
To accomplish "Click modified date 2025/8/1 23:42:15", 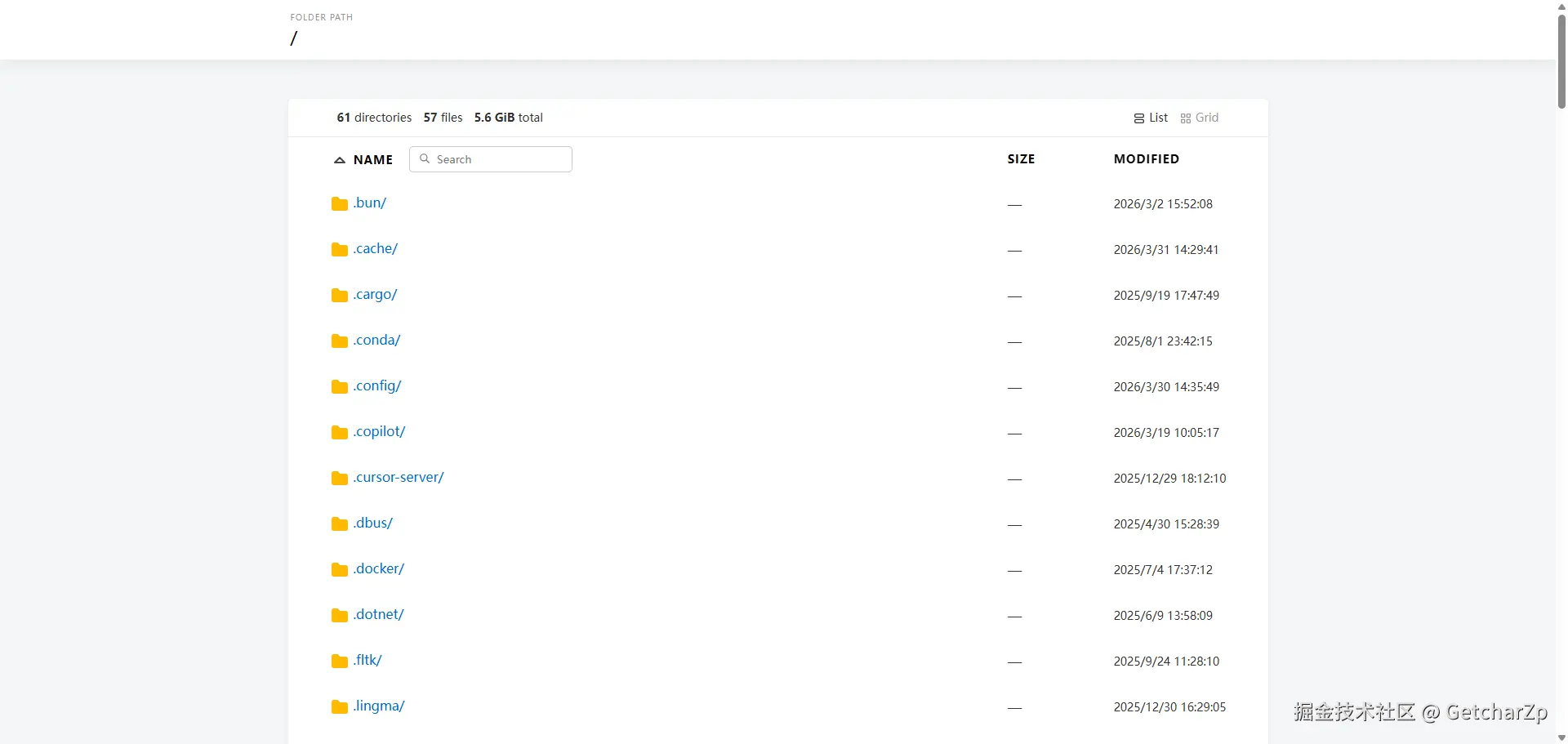I will pos(1163,341).
